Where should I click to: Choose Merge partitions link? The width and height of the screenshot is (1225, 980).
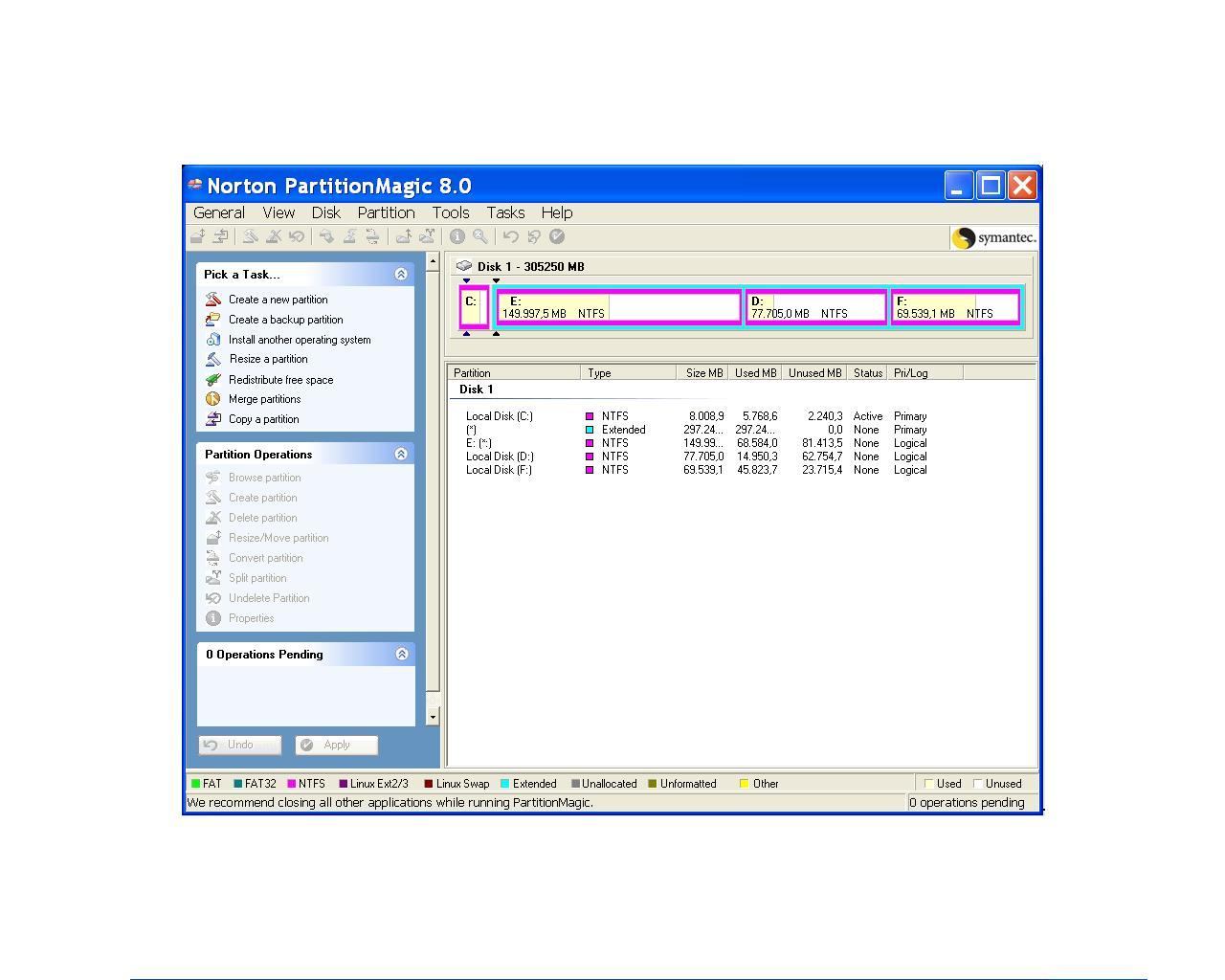[x=264, y=399]
